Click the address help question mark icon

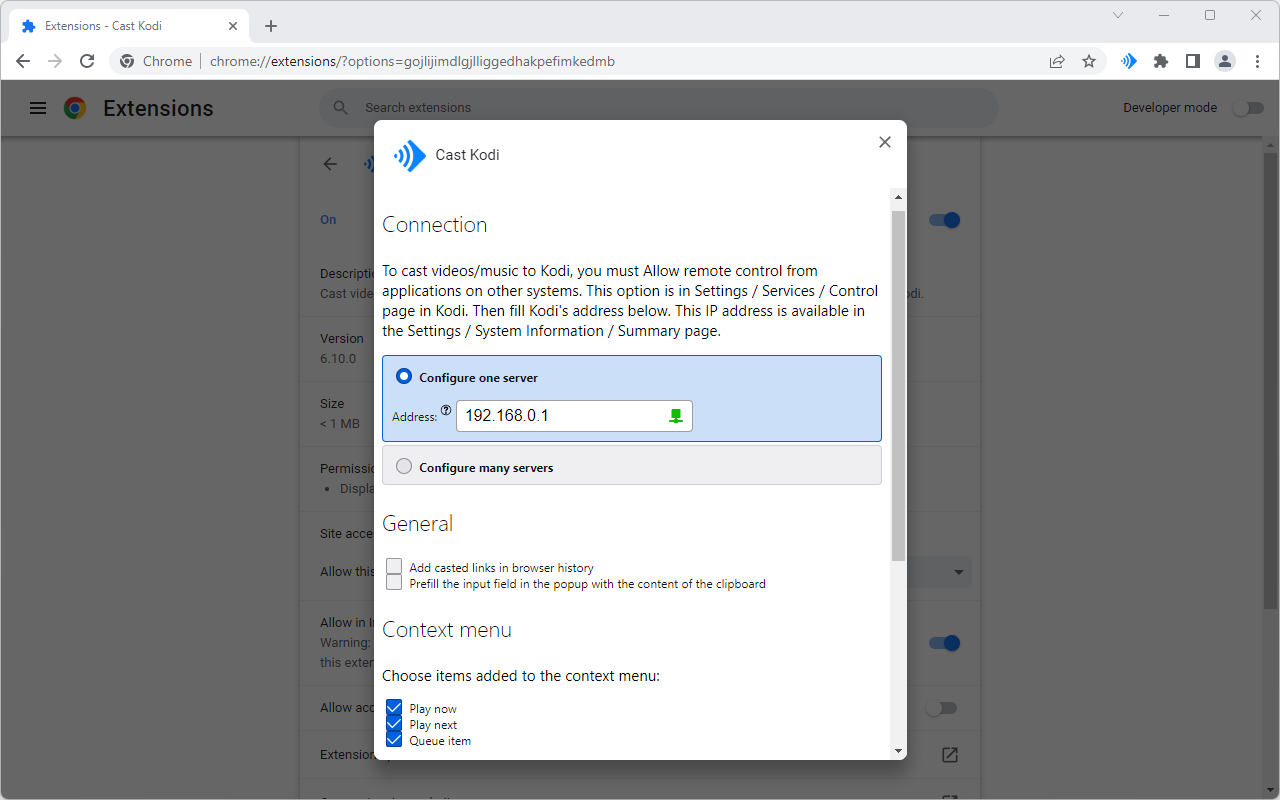click(x=446, y=410)
